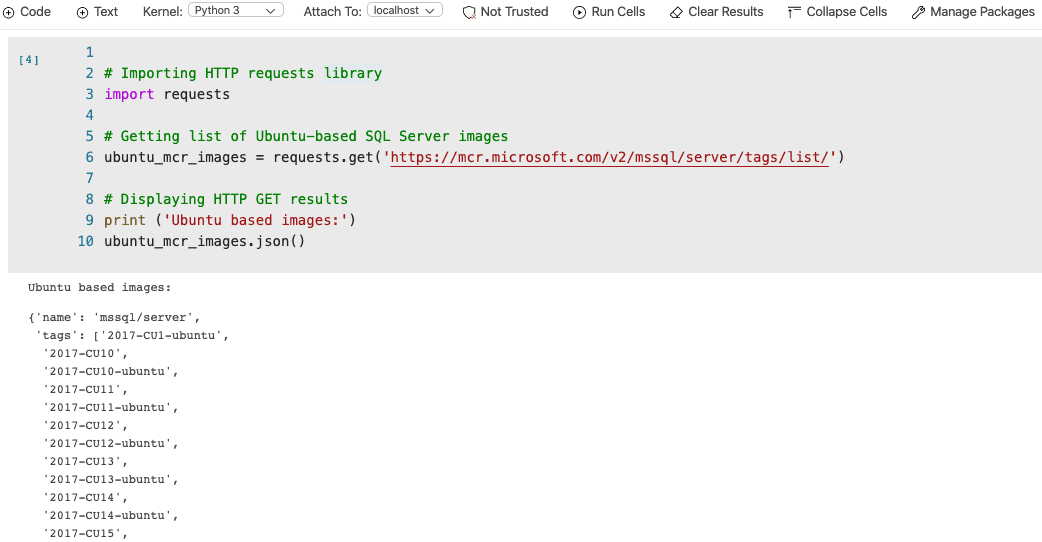Run all cells in the notebook
This screenshot has width=1042, height=542.
[609, 12]
